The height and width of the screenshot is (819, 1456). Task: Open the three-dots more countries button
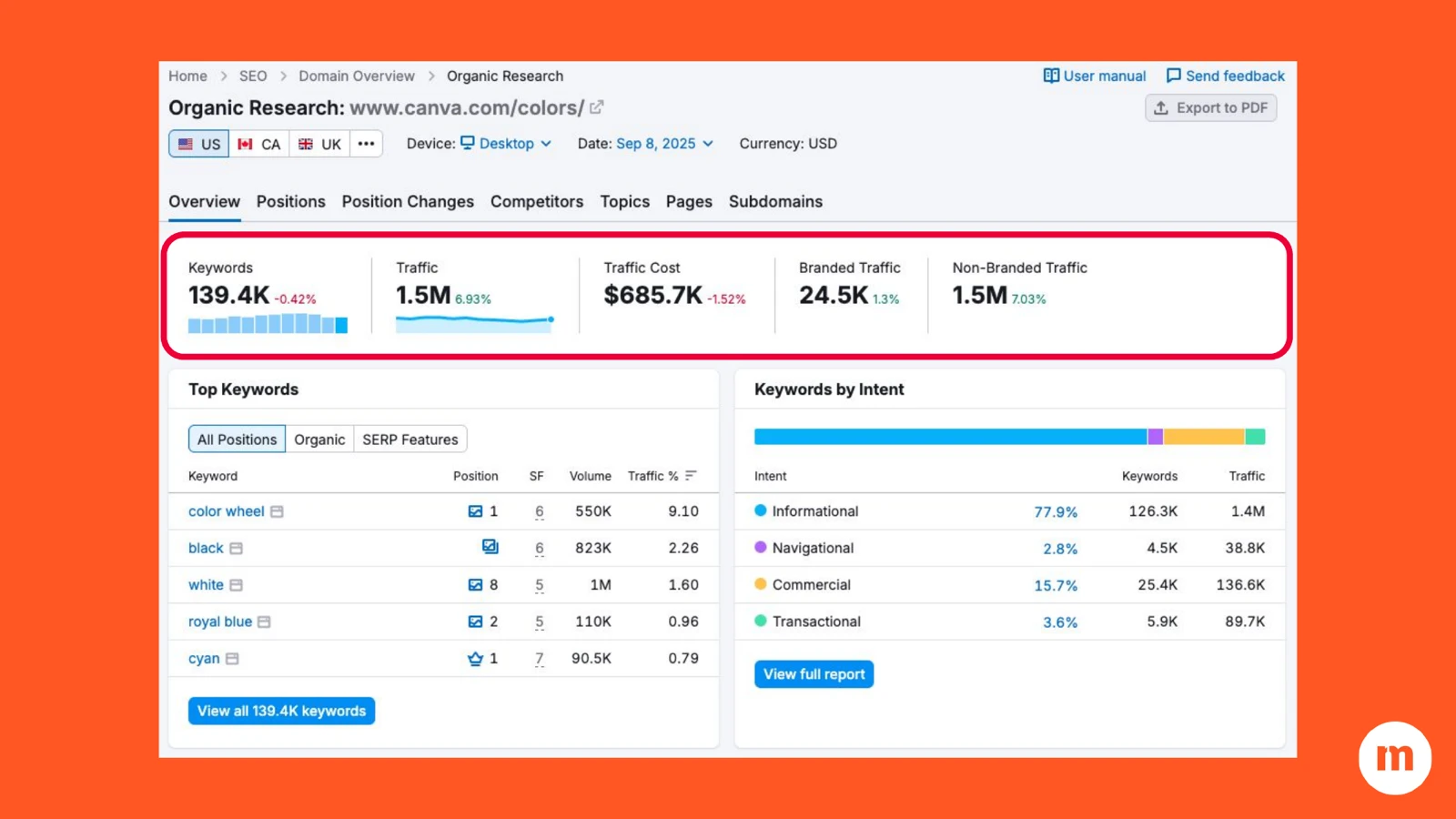(366, 144)
